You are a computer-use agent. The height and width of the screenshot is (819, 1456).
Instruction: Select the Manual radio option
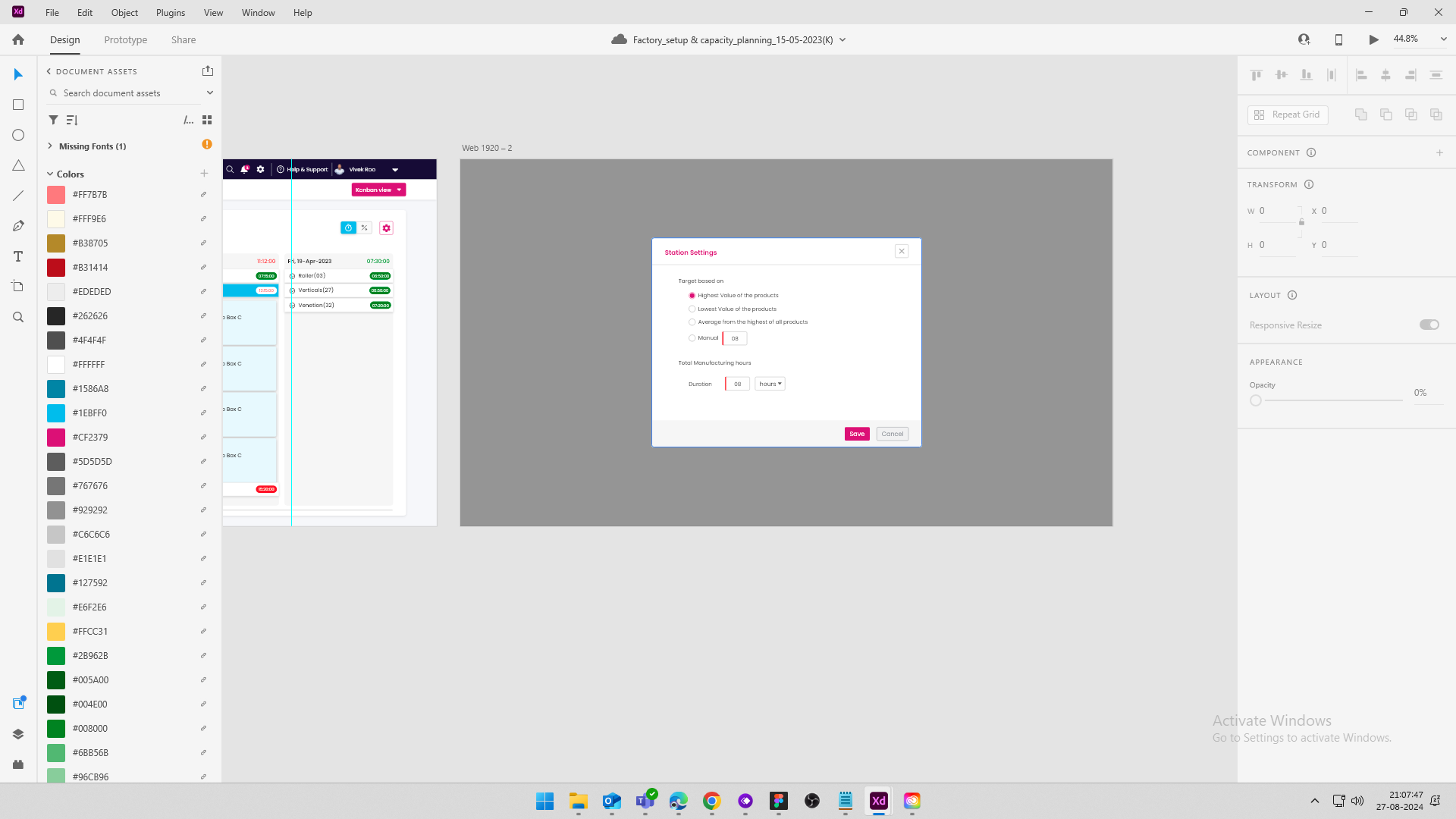pyautogui.click(x=692, y=338)
